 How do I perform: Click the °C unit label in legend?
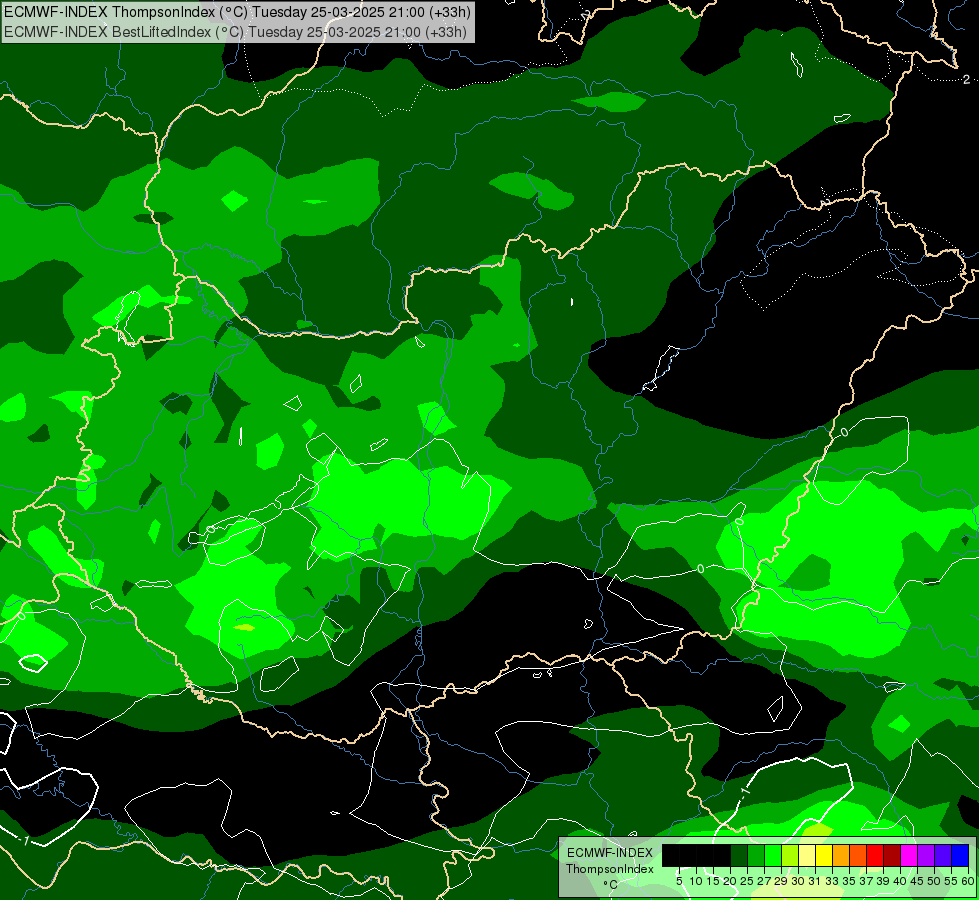tap(611, 884)
